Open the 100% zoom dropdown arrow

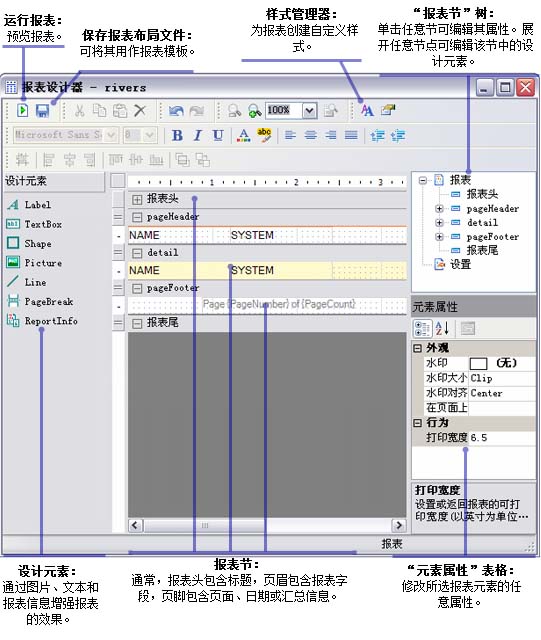tap(309, 111)
